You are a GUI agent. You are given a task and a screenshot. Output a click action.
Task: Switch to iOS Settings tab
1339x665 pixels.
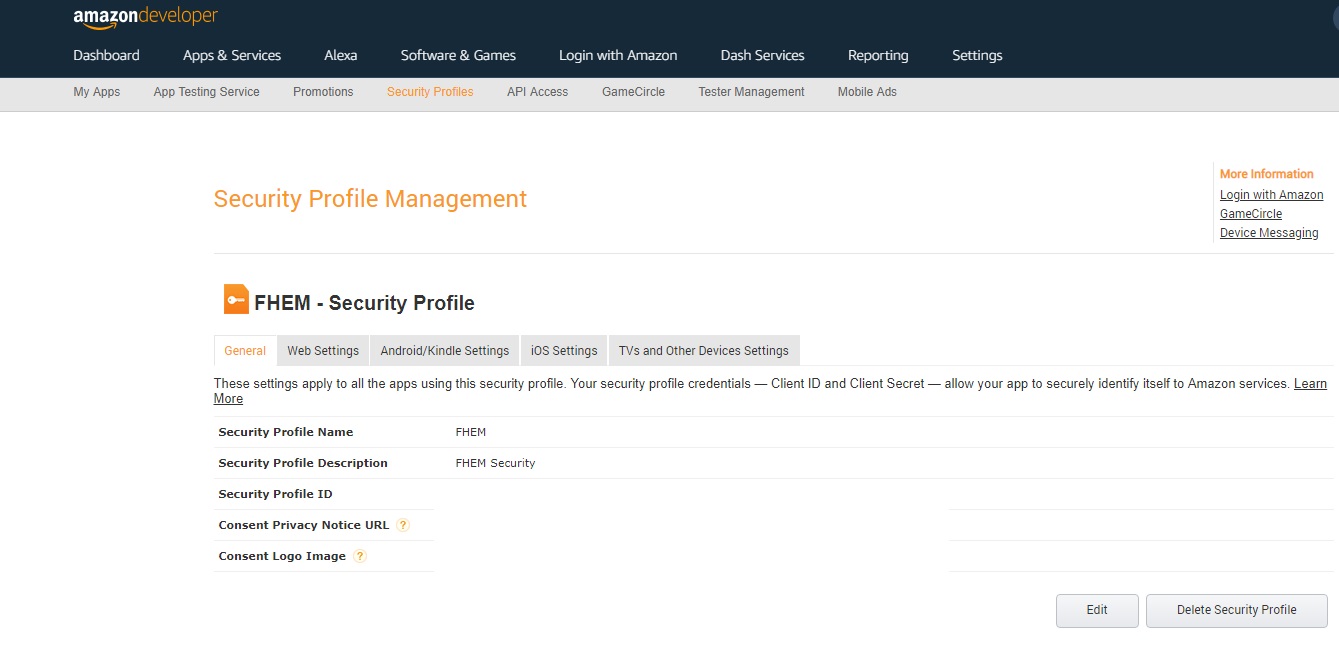[564, 351]
